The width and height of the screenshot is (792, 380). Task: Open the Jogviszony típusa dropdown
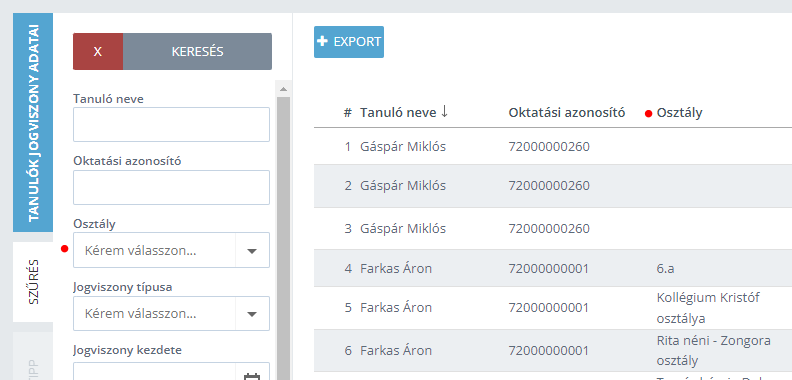171,314
